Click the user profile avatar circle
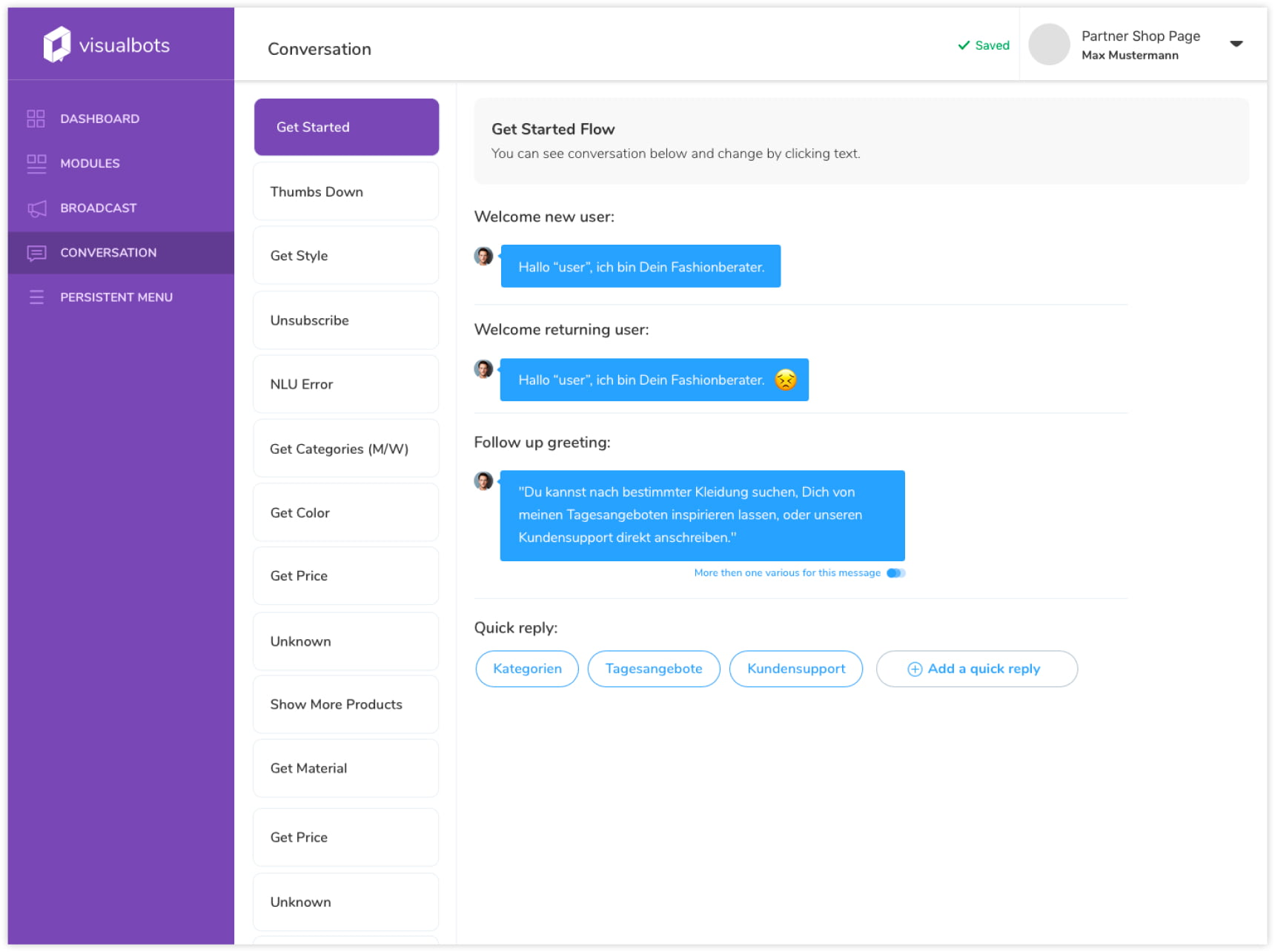Image resolution: width=1275 pixels, height=952 pixels. (1049, 44)
